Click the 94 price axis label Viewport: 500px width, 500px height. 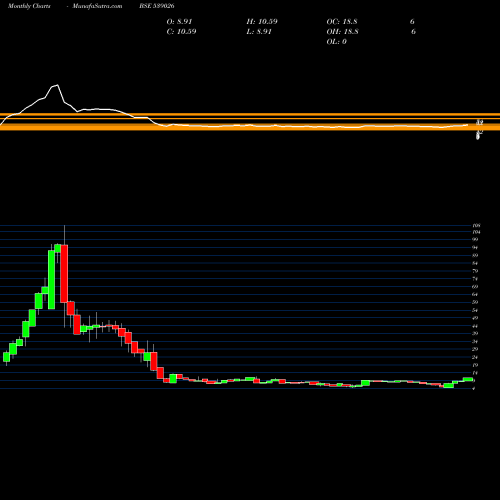(x=475, y=248)
